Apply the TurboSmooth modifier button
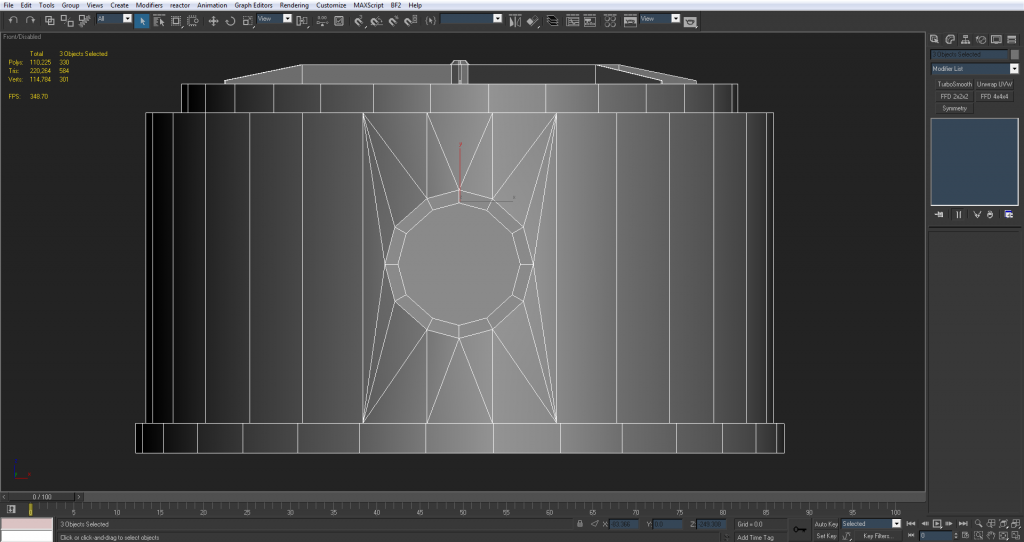The width and height of the screenshot is (1024, 542). (x=954, y=84)
